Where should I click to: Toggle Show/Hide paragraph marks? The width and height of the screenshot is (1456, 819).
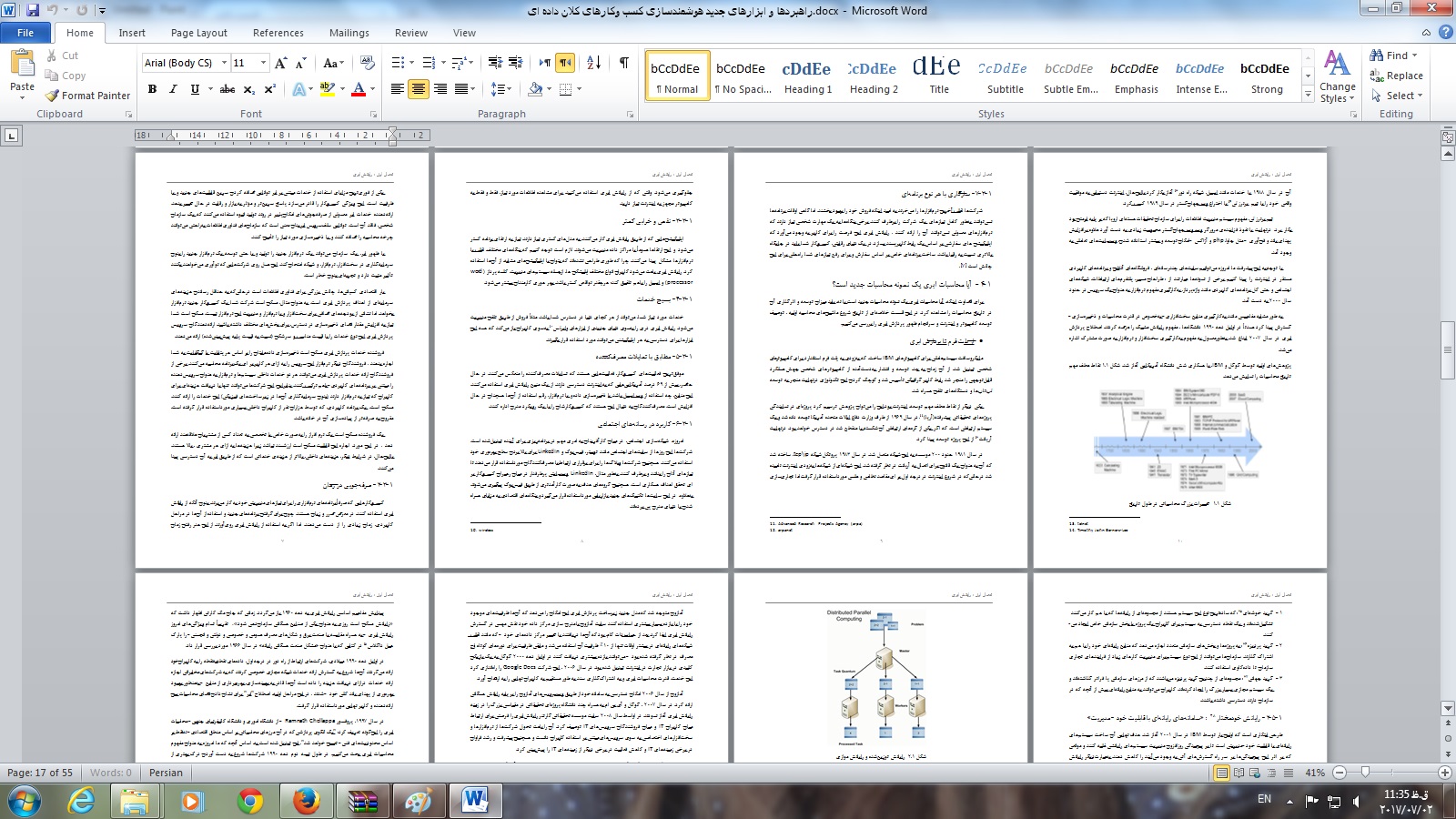coord(624,62)
